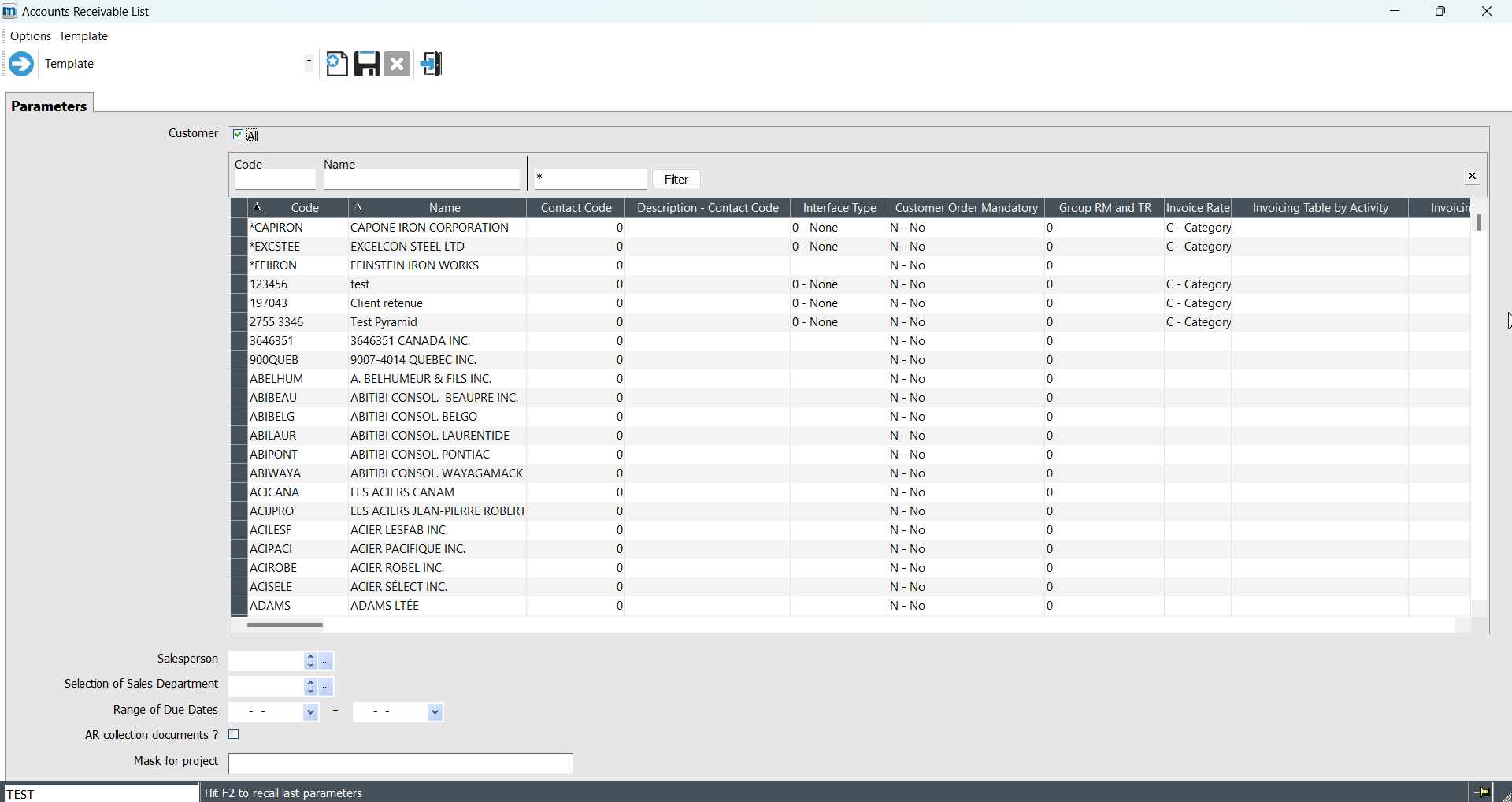Click the pin icon in status bar
Viewport: 1512px width, 802px height.
click(x=1481, y=792)
